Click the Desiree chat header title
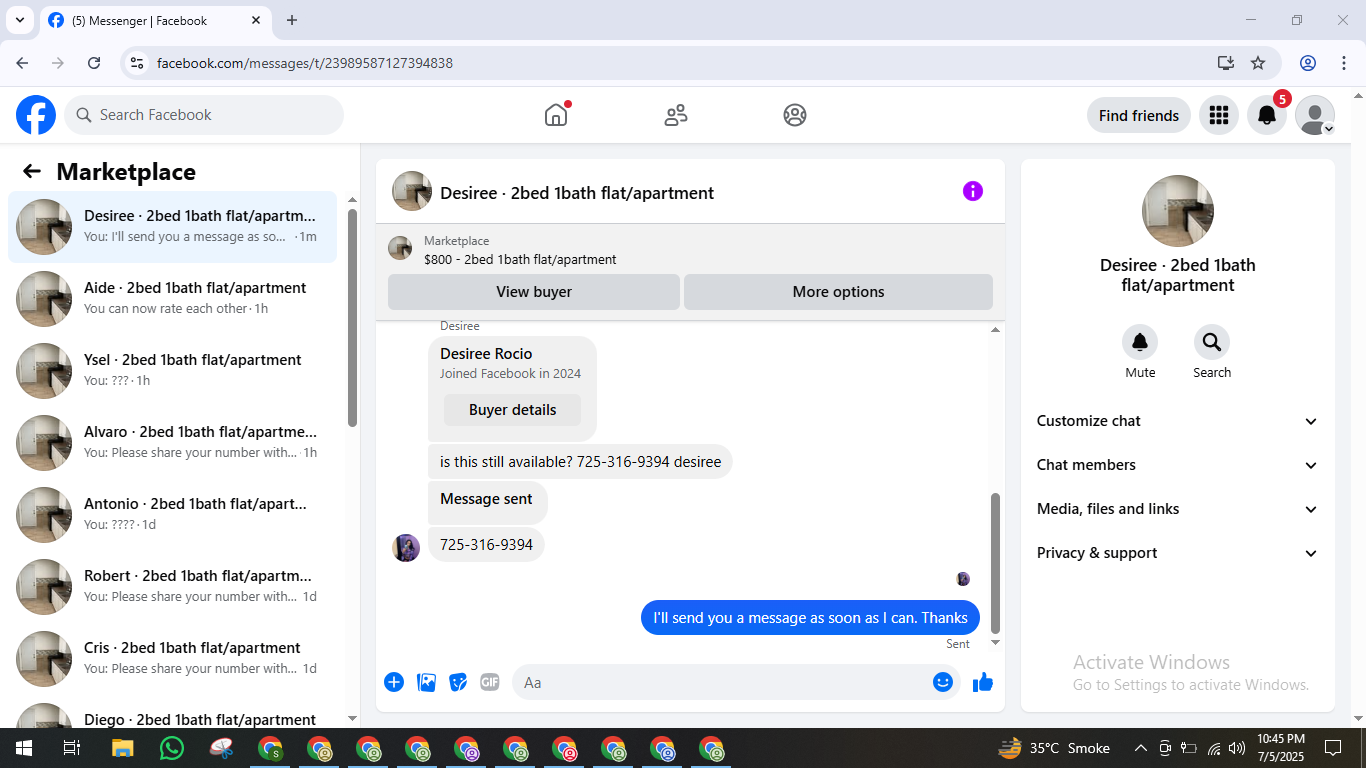This screenshot has width=1366, height=768. point(577,193)
